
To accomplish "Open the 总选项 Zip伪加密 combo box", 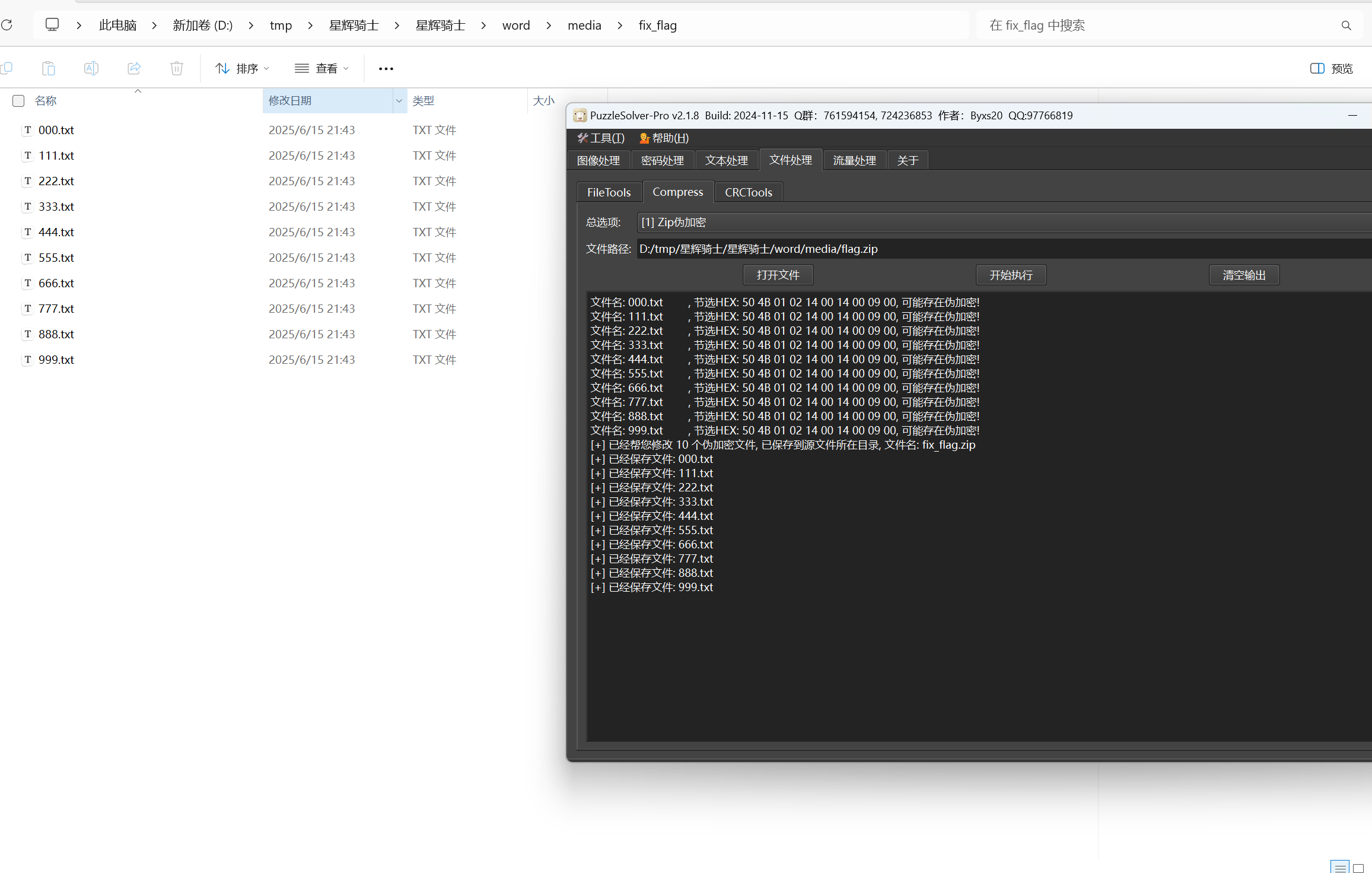I will [1004, 223].
